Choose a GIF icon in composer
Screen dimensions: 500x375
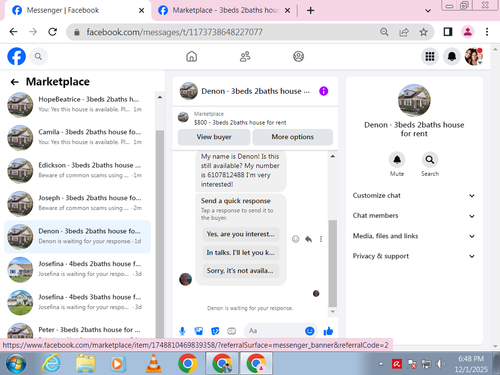[232, 331]
